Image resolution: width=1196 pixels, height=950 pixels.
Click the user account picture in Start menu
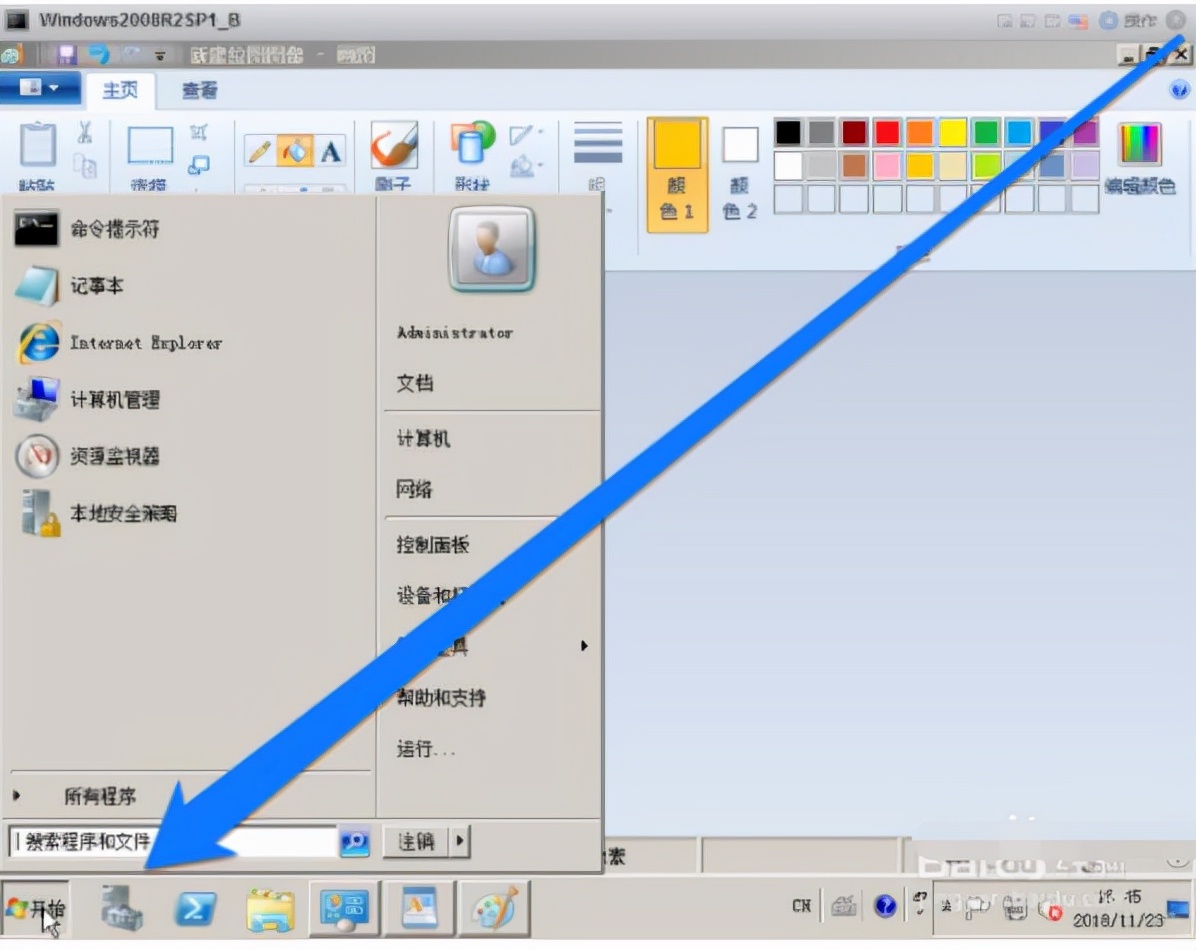tap(491, 250)
